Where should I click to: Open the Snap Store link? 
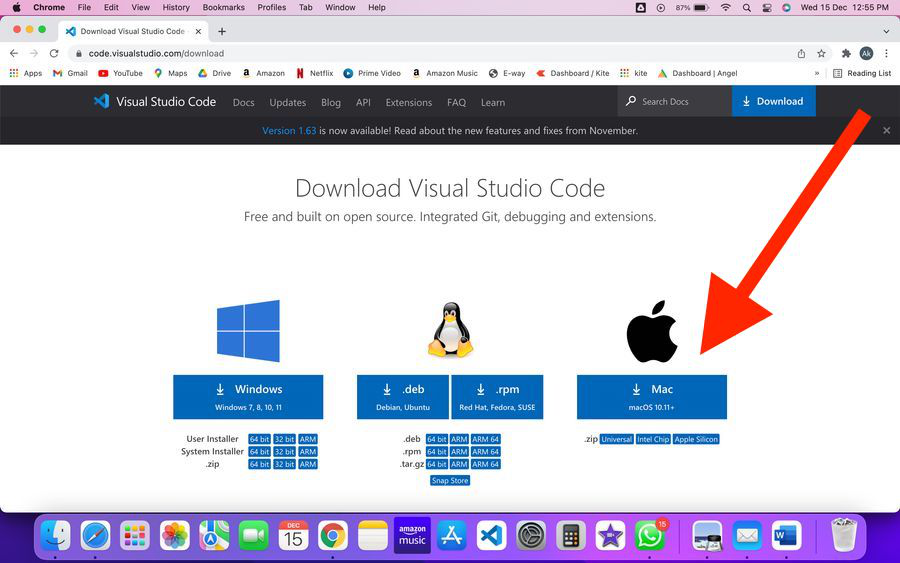[450, 480]
